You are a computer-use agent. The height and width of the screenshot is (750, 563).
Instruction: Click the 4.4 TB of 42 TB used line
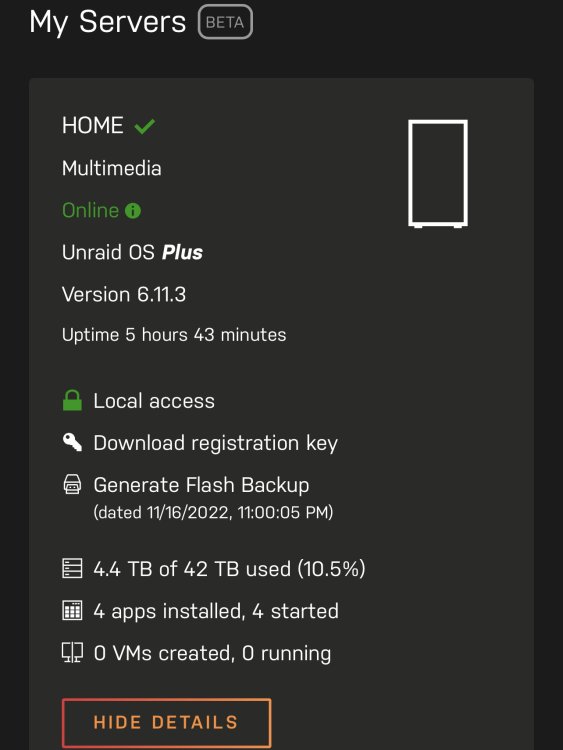point(229,569)
